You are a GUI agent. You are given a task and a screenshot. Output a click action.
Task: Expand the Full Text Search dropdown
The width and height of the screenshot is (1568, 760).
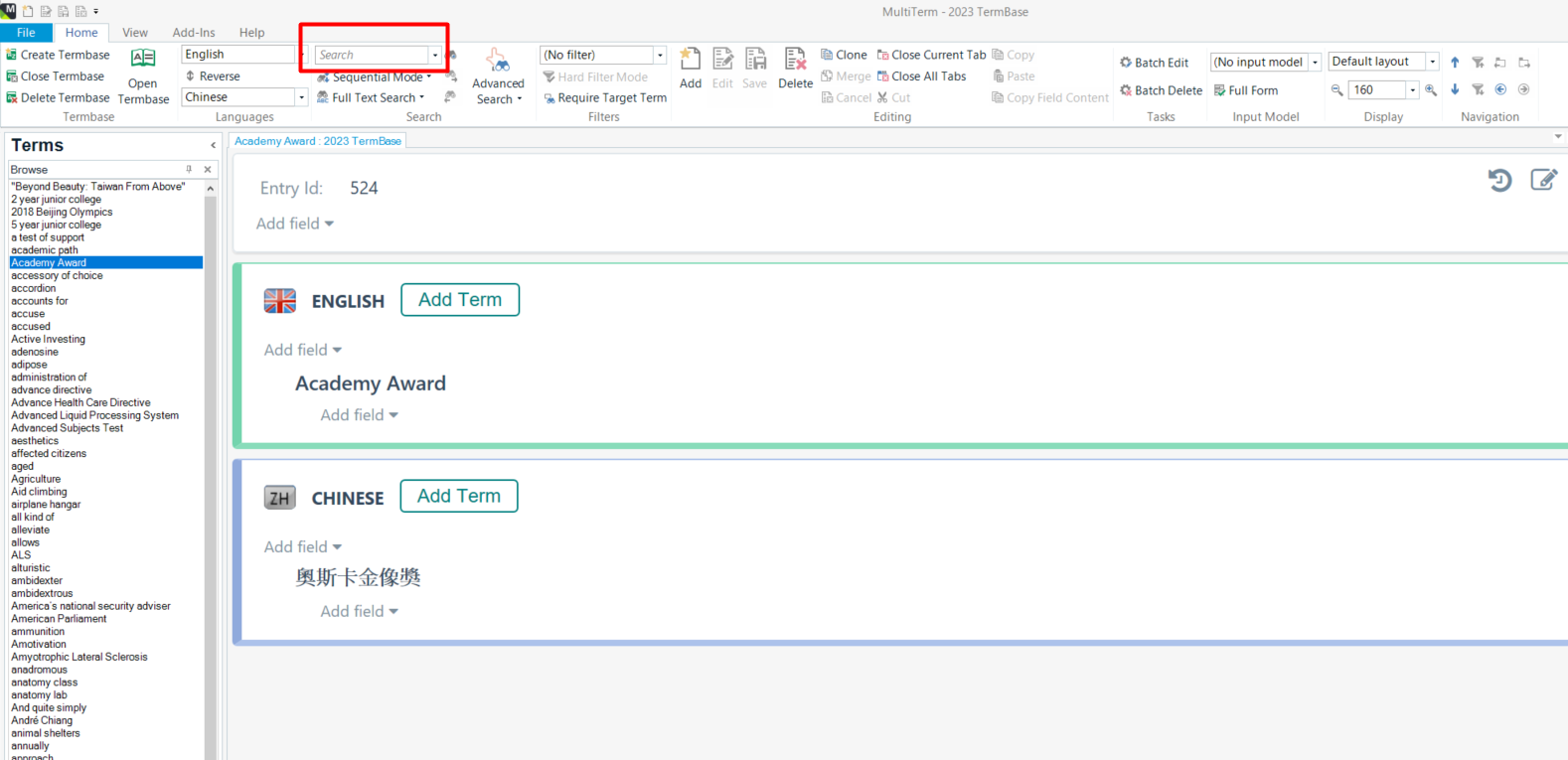click(x=422, y=97)
